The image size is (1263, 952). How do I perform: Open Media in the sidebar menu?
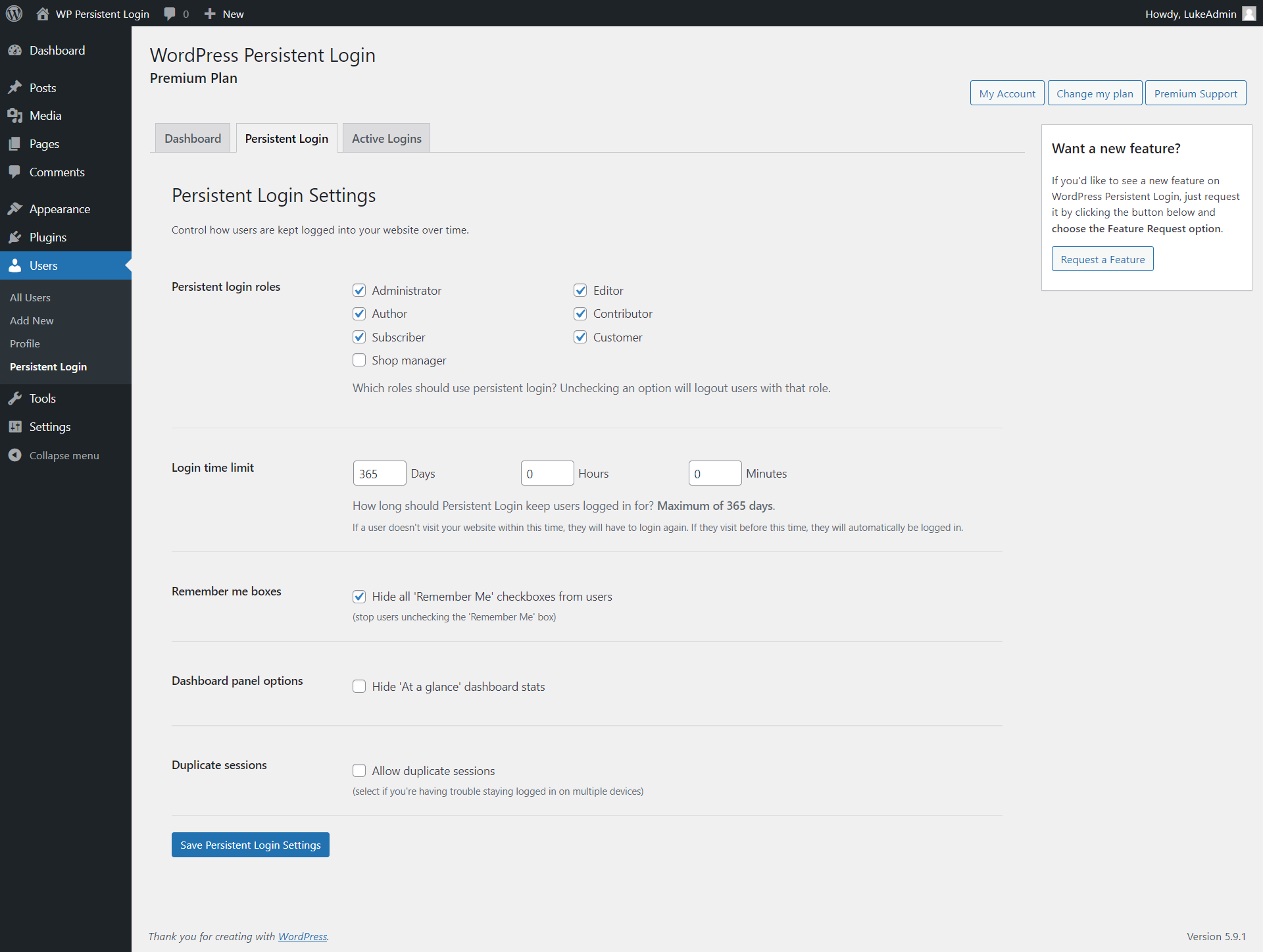[x=45, y=116]
